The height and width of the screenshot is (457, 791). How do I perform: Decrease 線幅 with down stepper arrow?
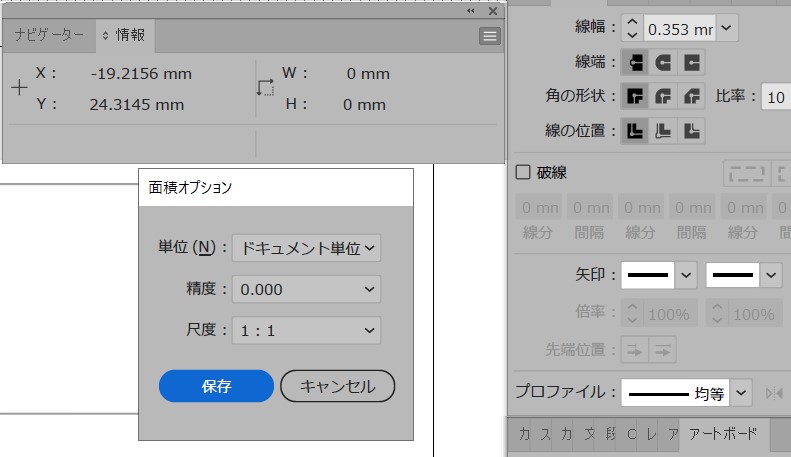[x=632, y=35]
